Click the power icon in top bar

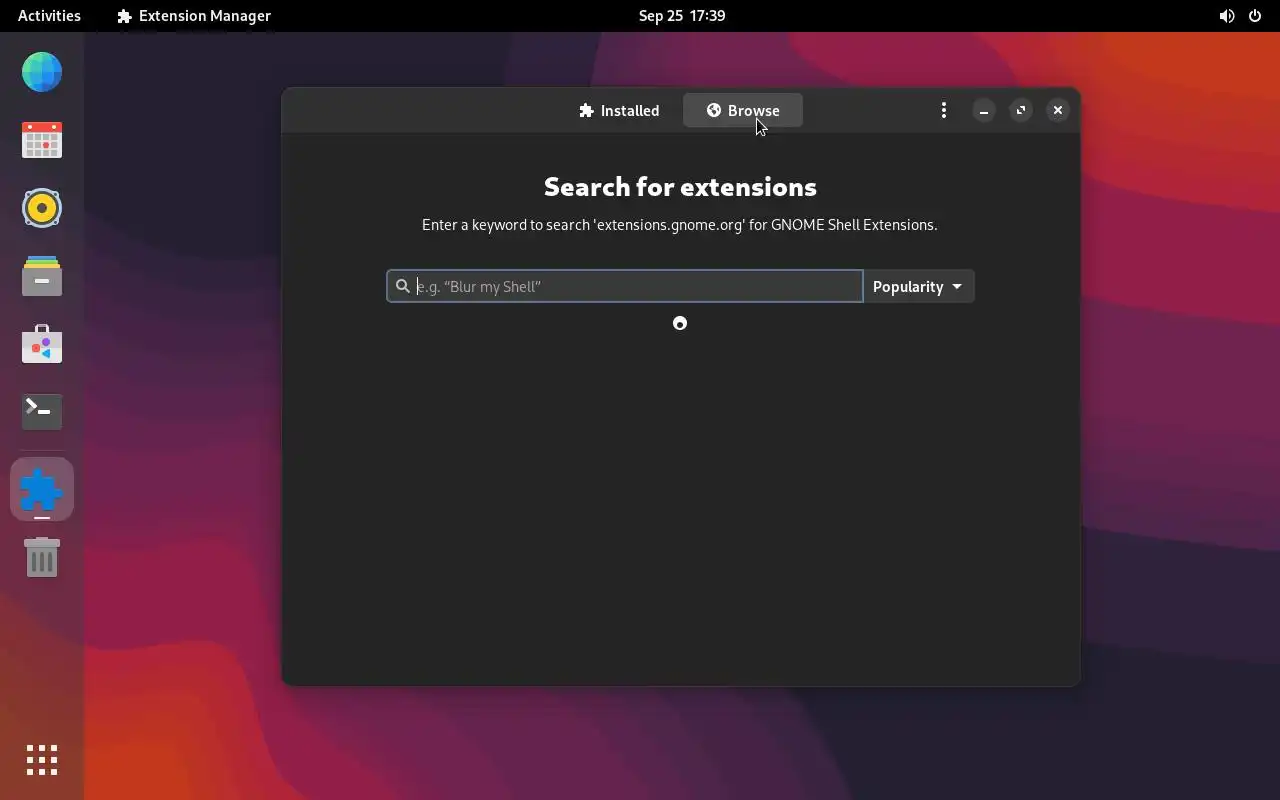(1255, 16)
